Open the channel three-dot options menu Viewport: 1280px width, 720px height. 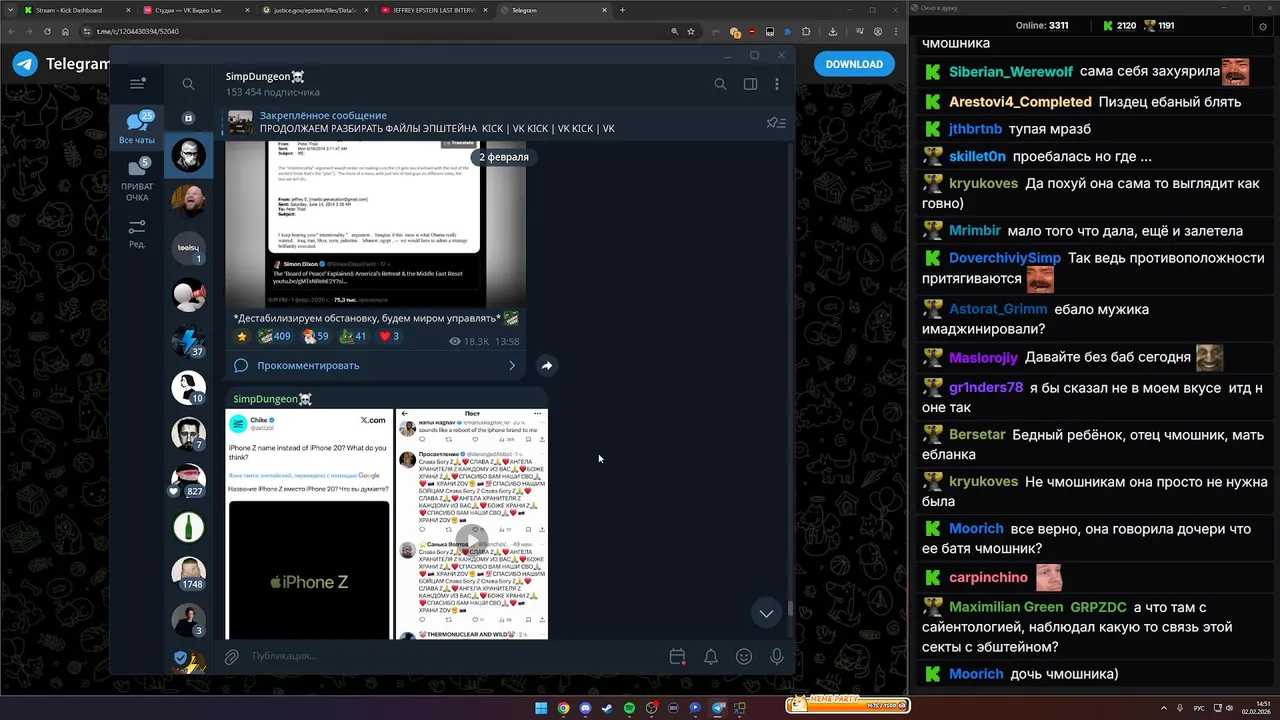pyautogui.click(x=777, y=84)
